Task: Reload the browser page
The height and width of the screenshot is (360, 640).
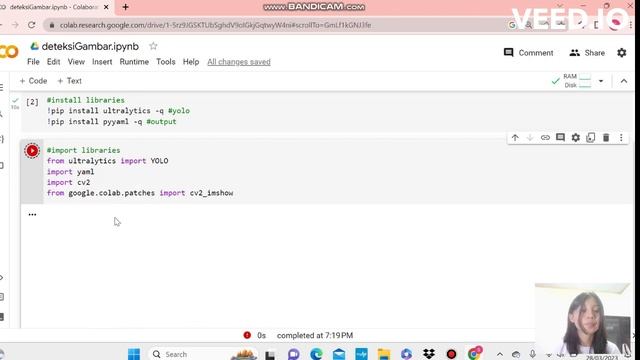Action: coord(31,25)
